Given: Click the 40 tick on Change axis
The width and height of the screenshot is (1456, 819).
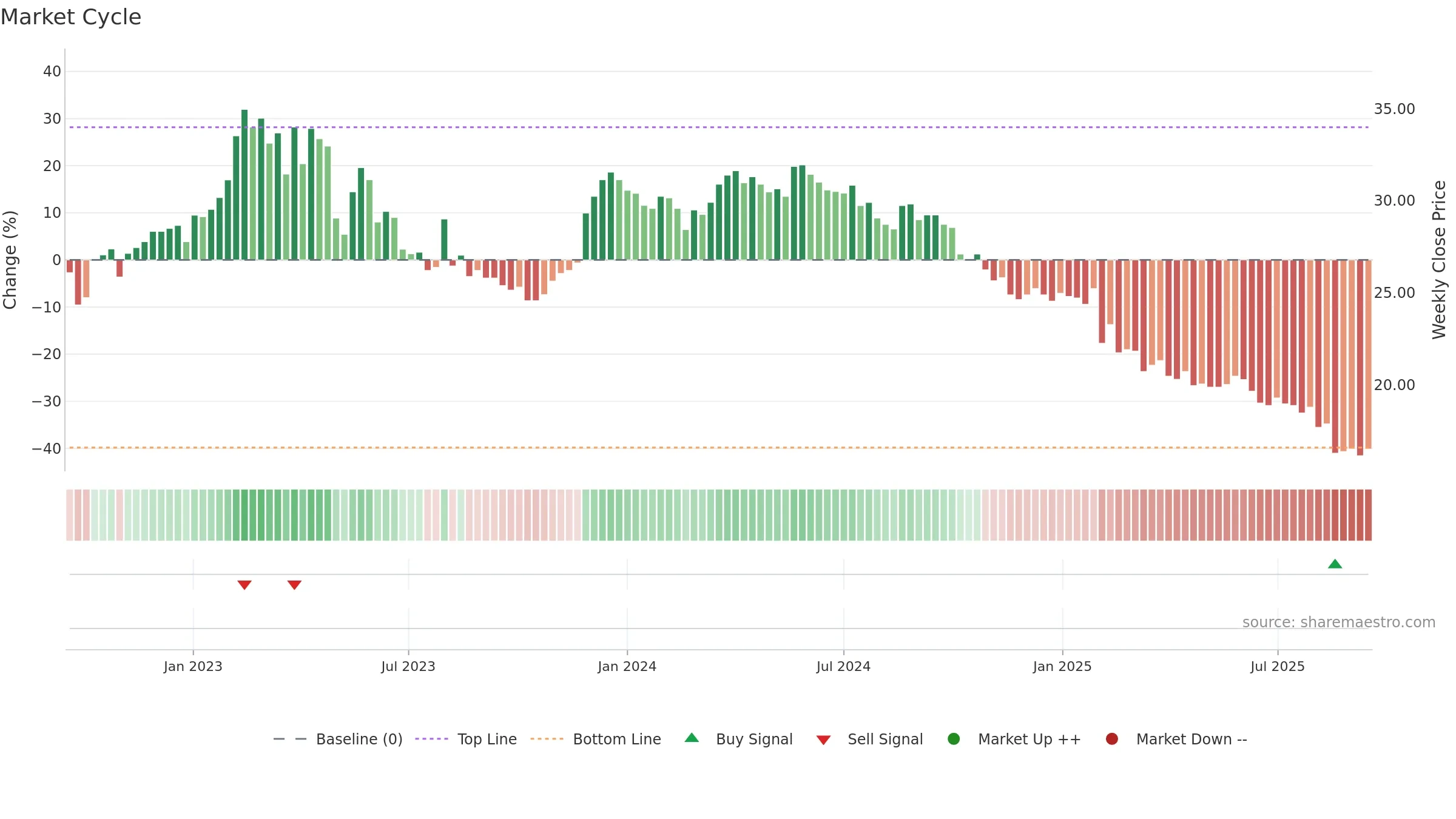Looking at the screenshot, I should coord(52,72).
